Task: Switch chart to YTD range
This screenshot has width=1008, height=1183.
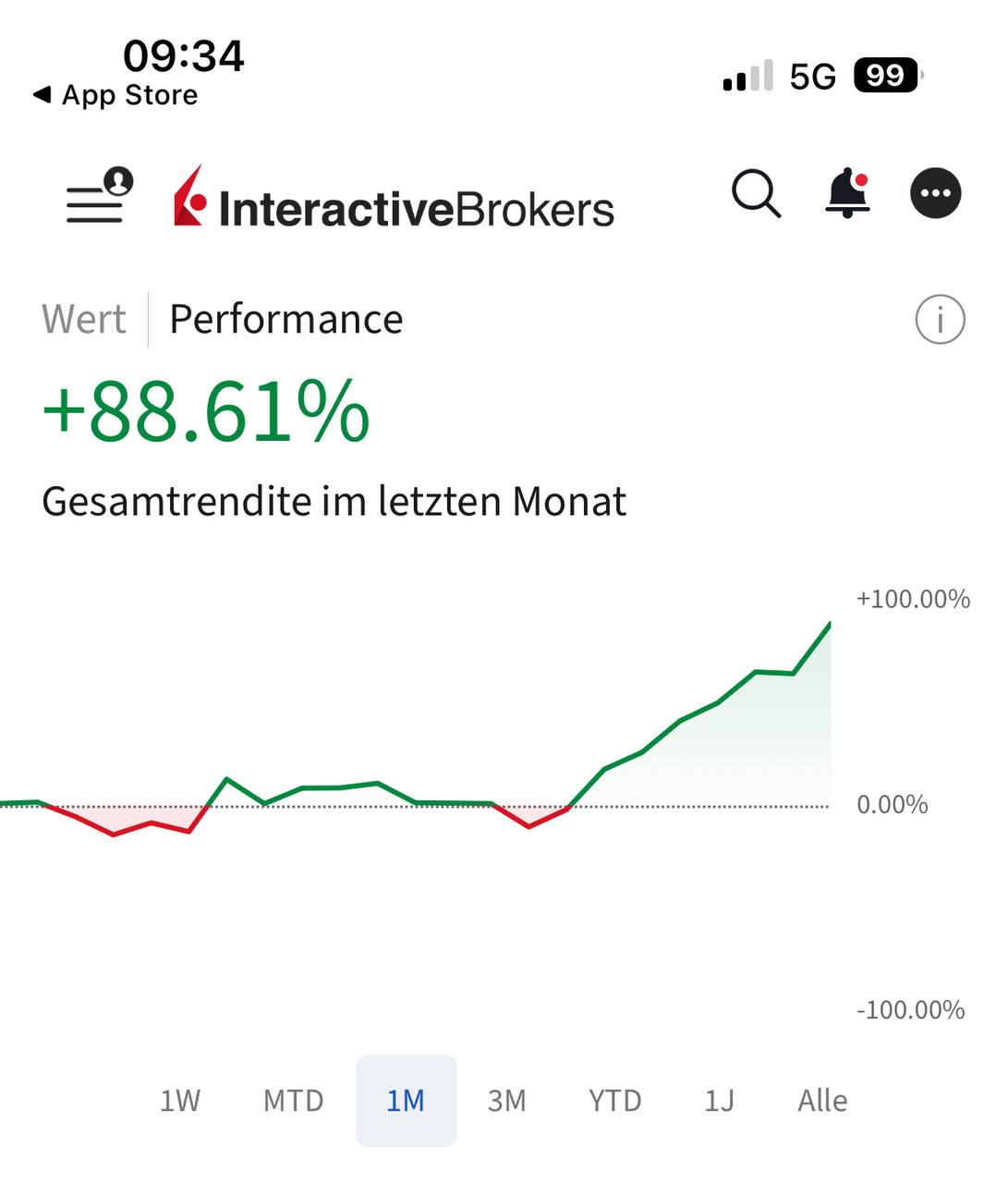Action: tap(614, 1101)
